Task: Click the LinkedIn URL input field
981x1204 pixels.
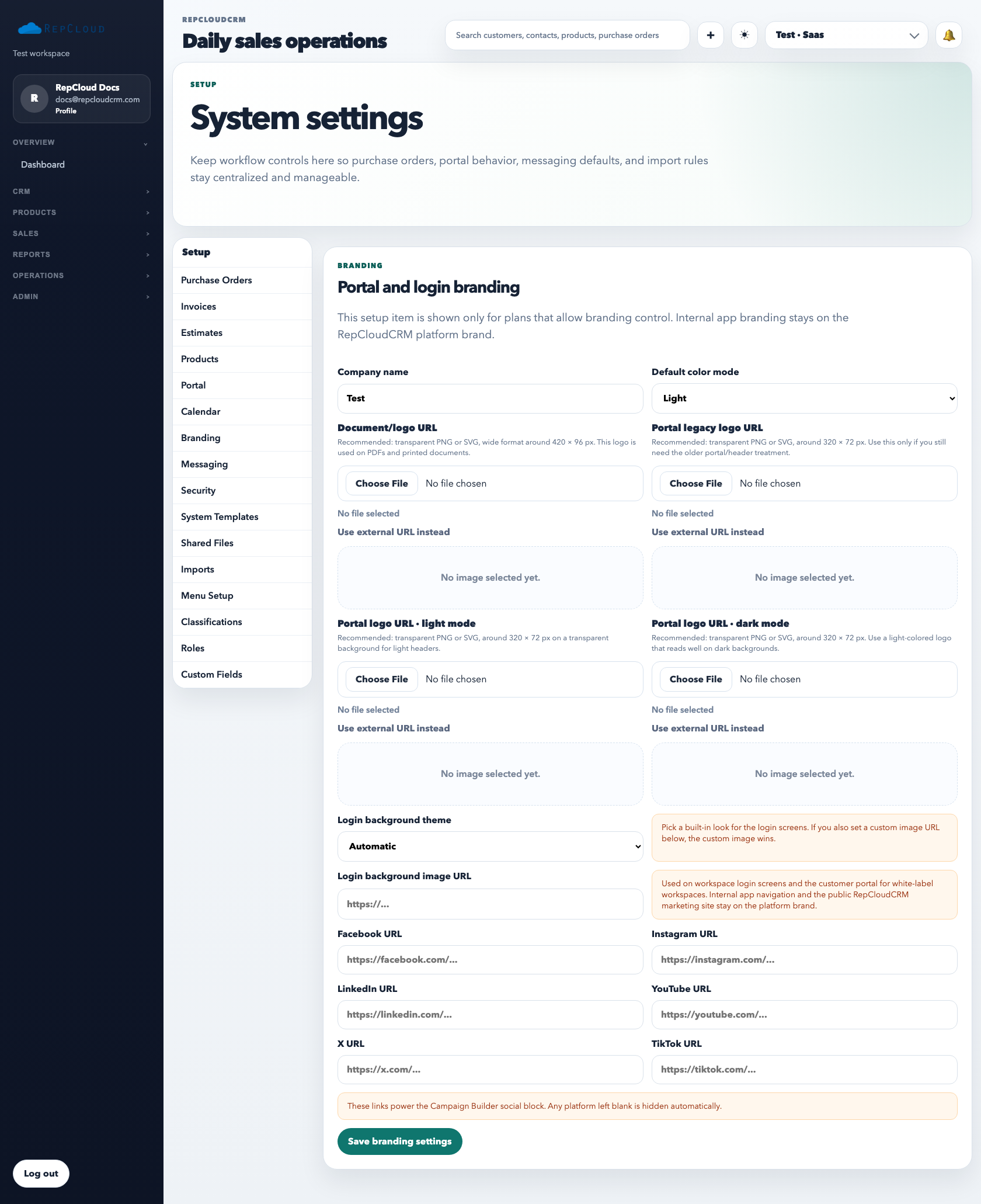Action: [x=490, y=1015]
